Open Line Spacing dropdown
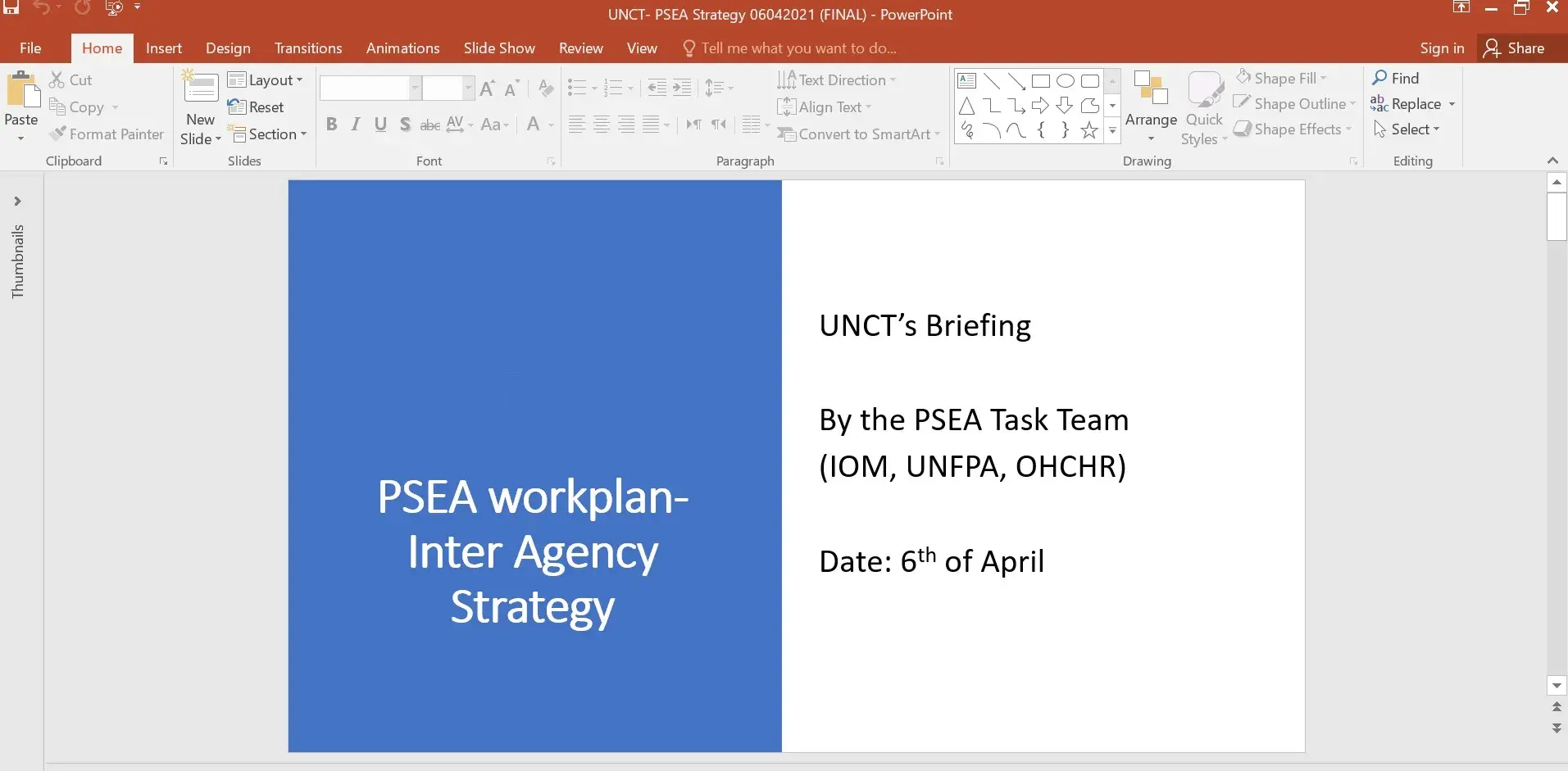 point(719,88)
